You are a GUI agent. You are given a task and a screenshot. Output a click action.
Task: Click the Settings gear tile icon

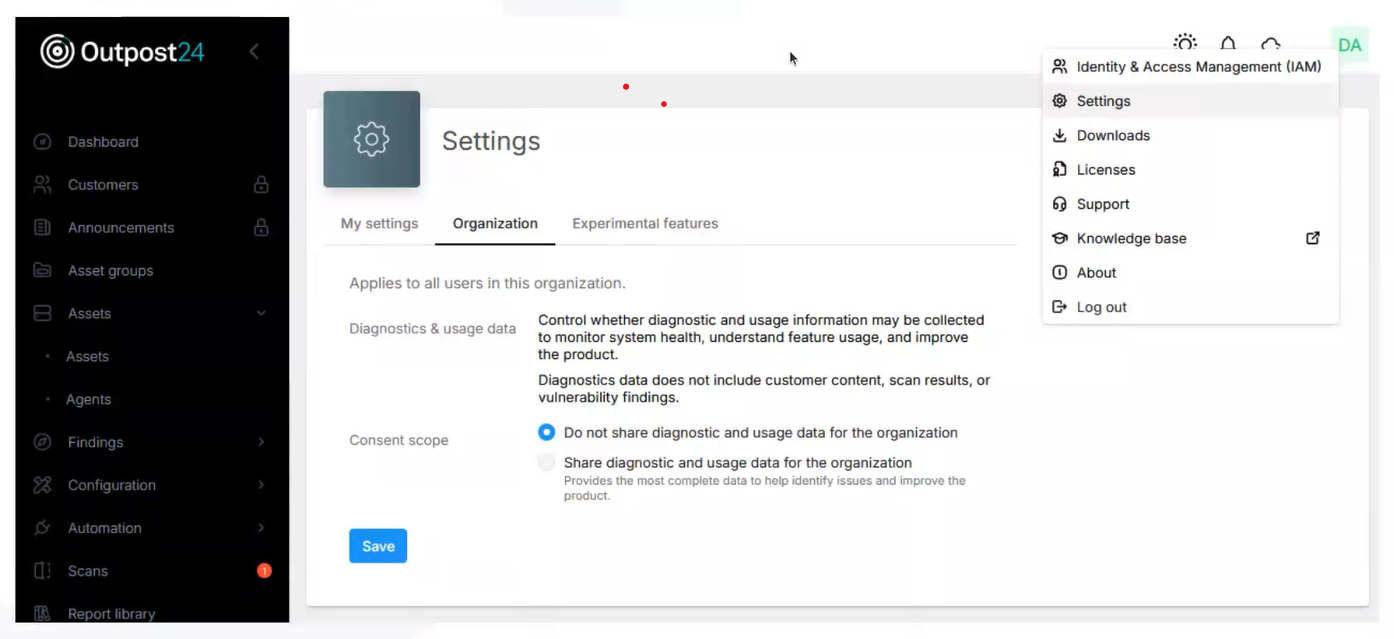click(371, 139)
